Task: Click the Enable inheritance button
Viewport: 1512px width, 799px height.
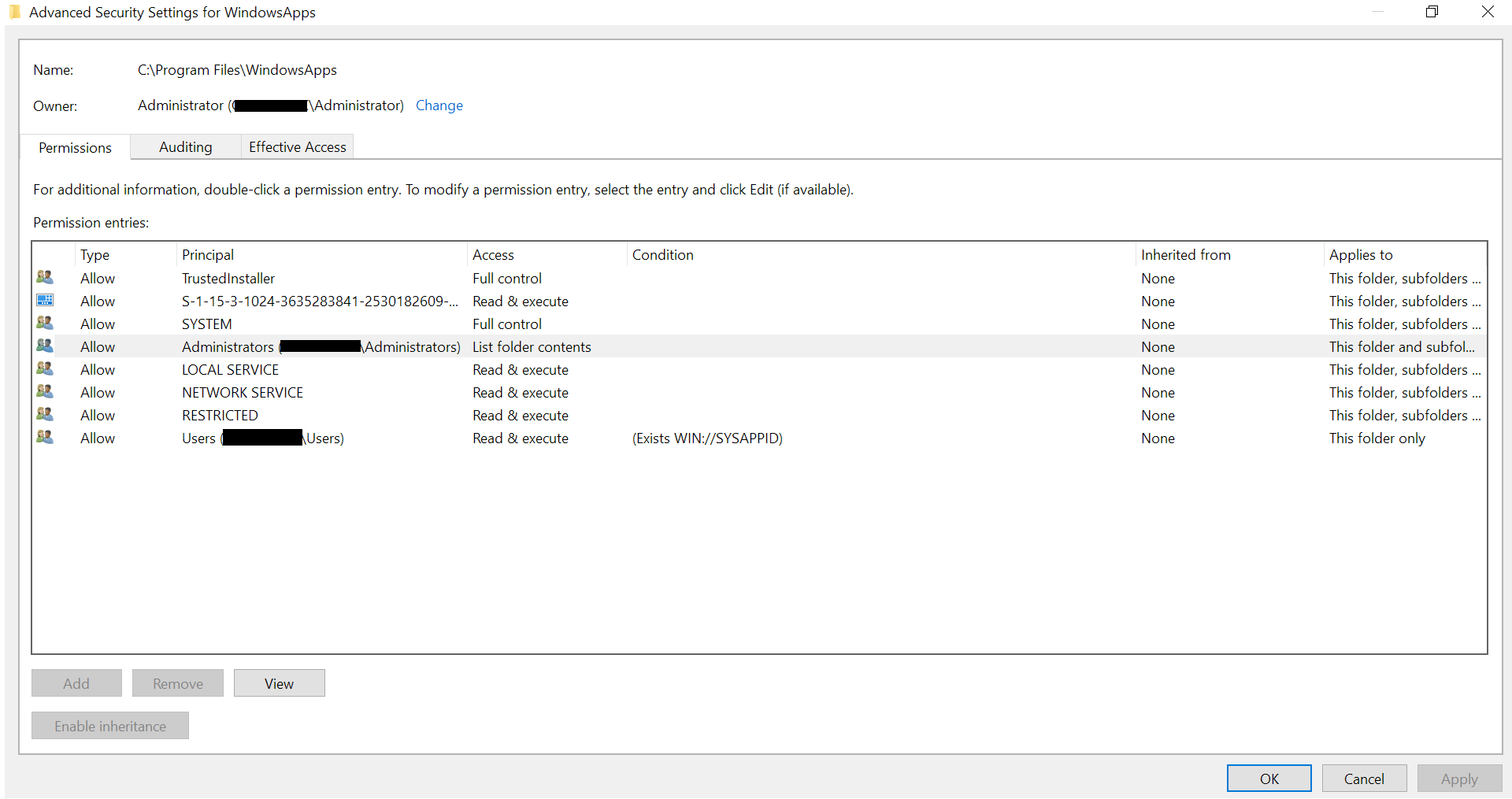Action: (x=110, y=726)
